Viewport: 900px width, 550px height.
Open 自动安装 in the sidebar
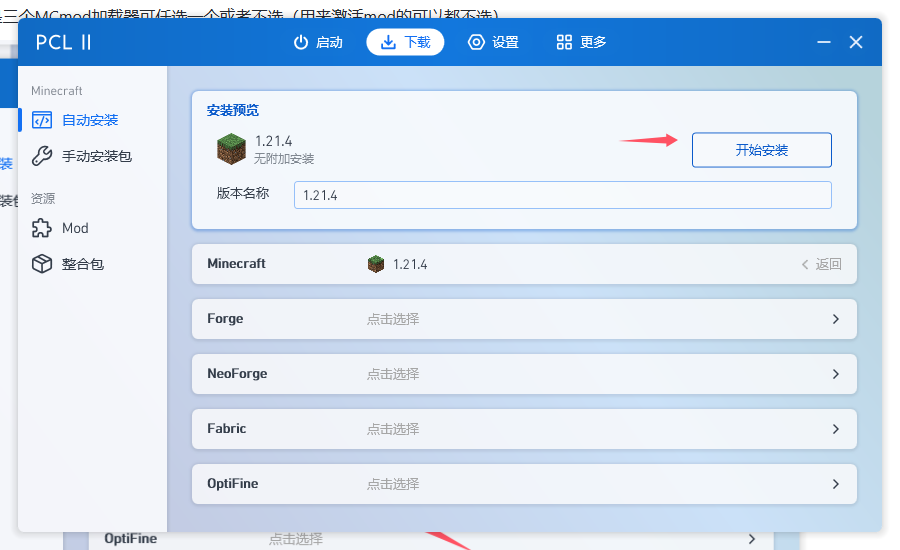tap(89, 120)
